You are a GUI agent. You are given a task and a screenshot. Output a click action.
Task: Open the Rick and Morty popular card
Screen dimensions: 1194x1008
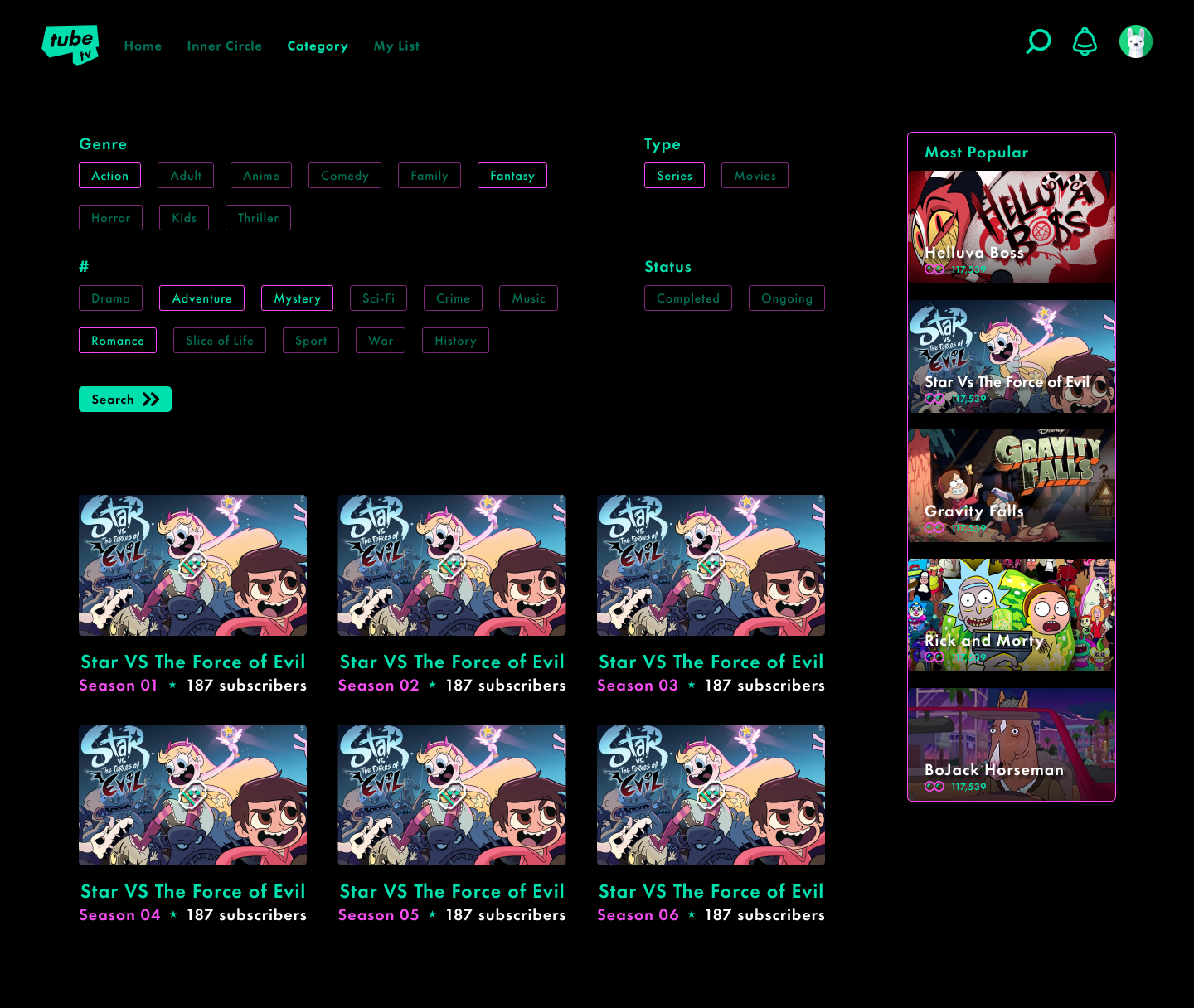tap(1012, 615)
